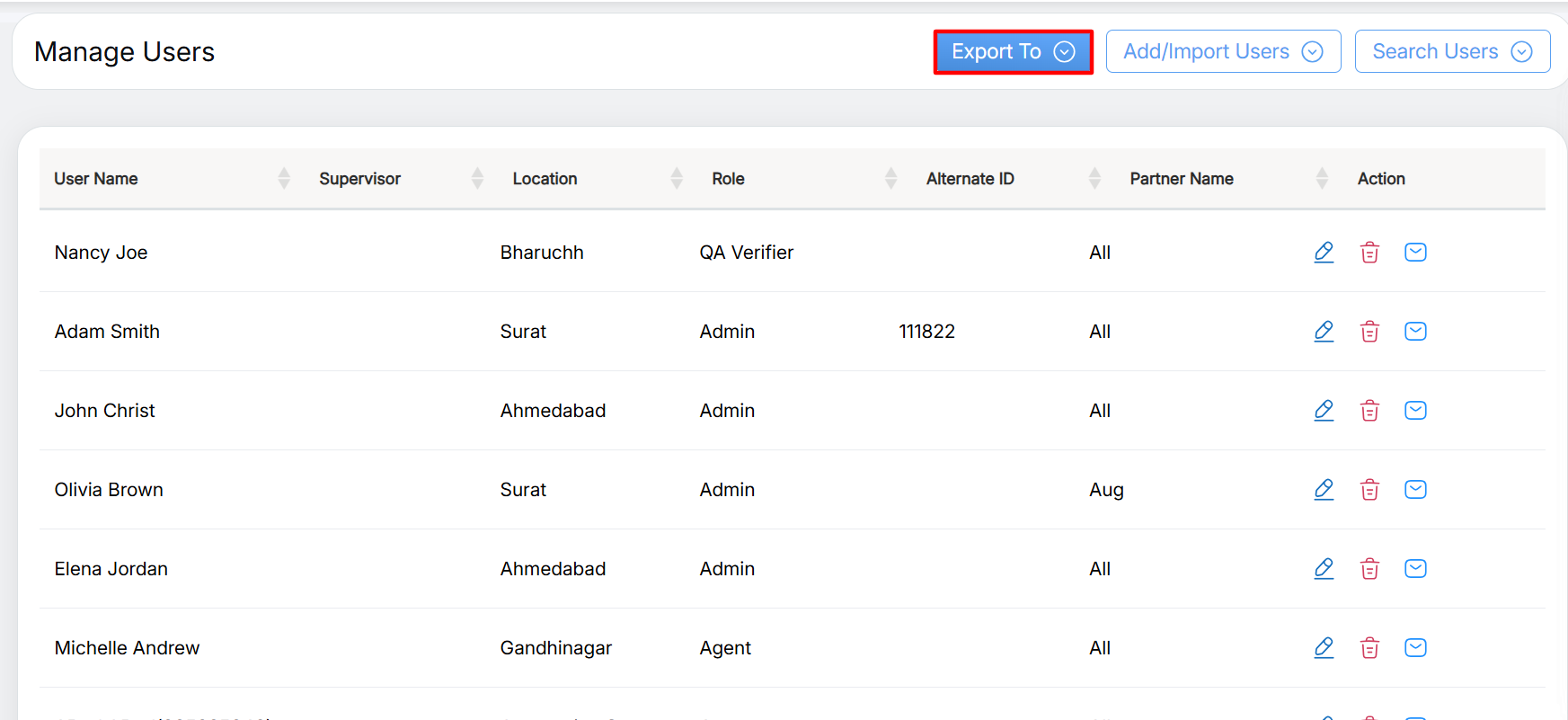Image resolution: width=1568 pixels, height=720 pixels.
Task: Toggle sort arrows on Location column
Action: pyautogui.click(x=677, y=179)
